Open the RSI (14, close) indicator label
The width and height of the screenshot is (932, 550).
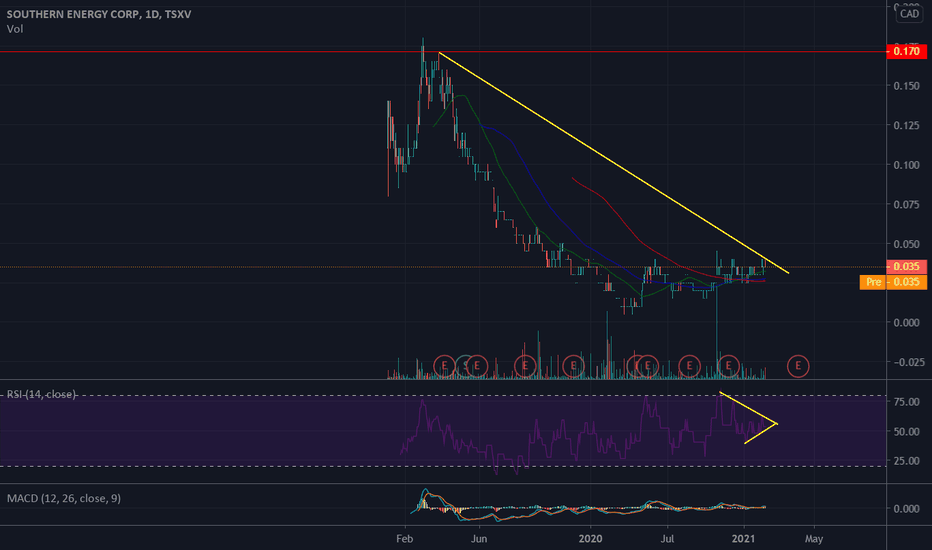(41, 394)
